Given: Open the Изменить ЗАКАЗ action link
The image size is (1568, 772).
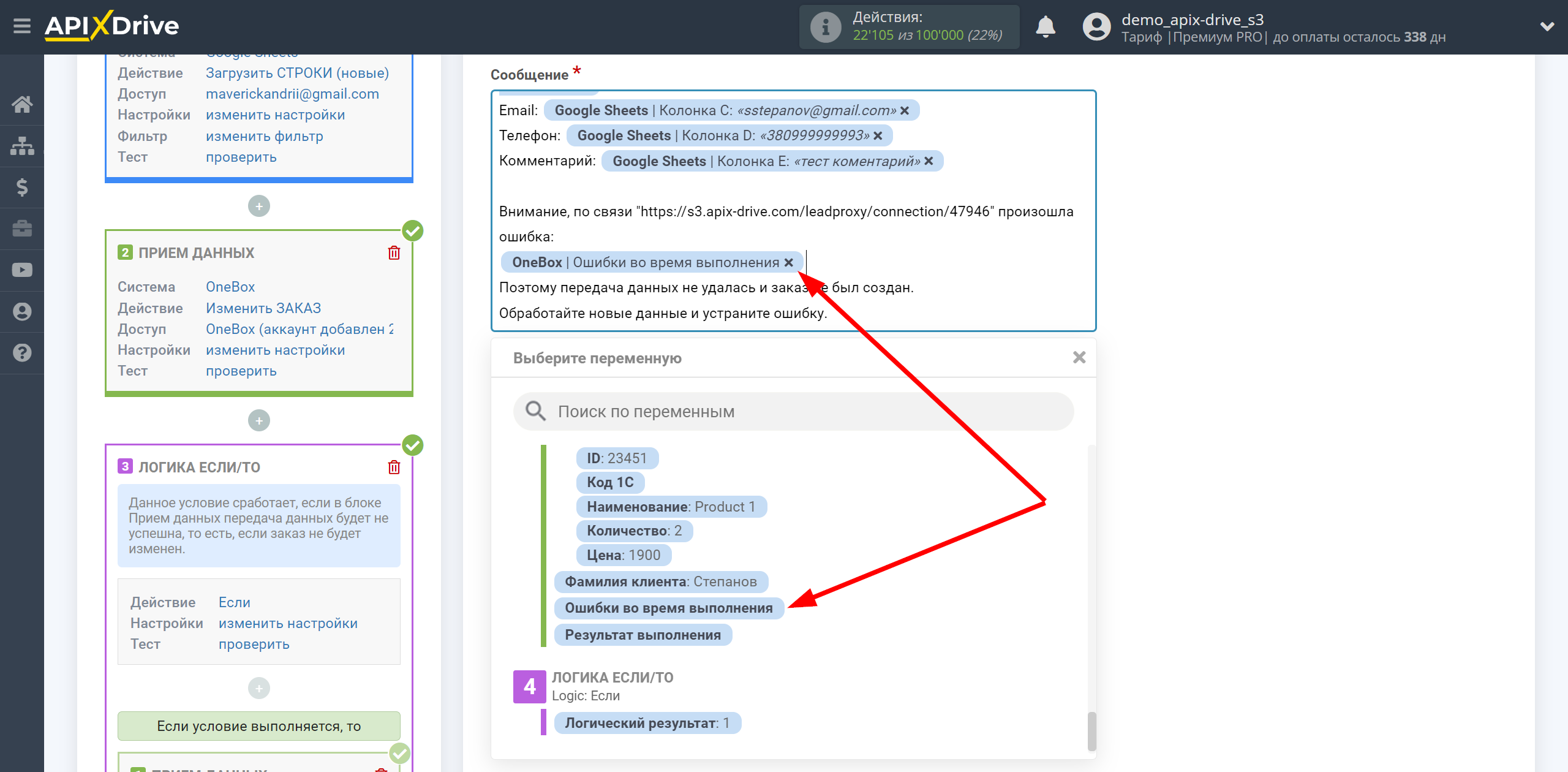Looking at the screenshot, I should 263,308.
